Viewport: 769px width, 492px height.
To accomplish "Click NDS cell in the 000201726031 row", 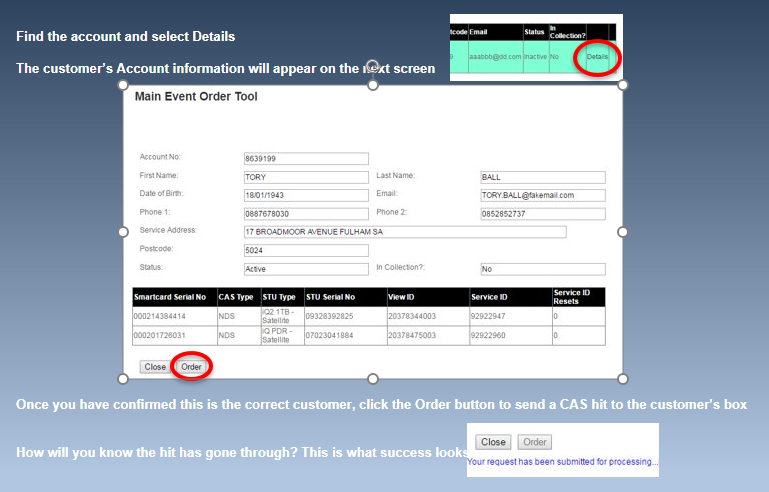I will (x=239, y=336).
